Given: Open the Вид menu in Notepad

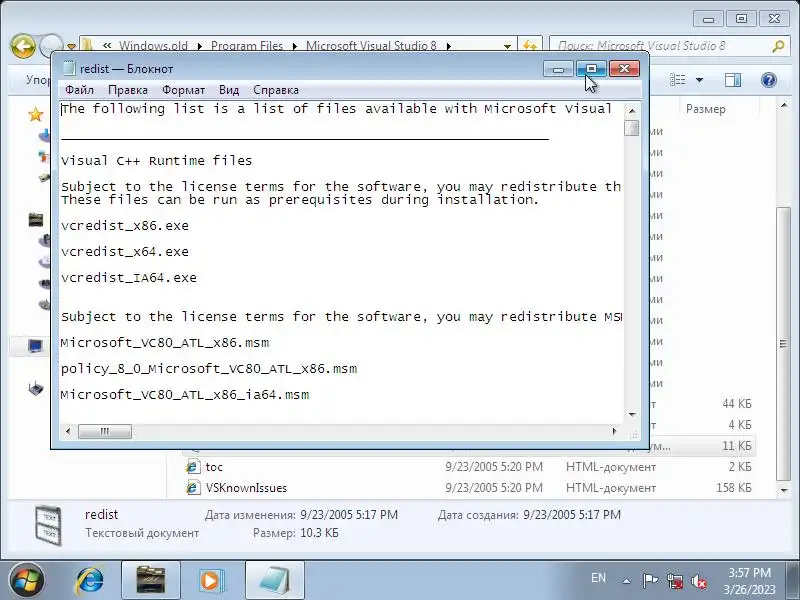Looking at the screenshot, I should click(x=229, y=90).
